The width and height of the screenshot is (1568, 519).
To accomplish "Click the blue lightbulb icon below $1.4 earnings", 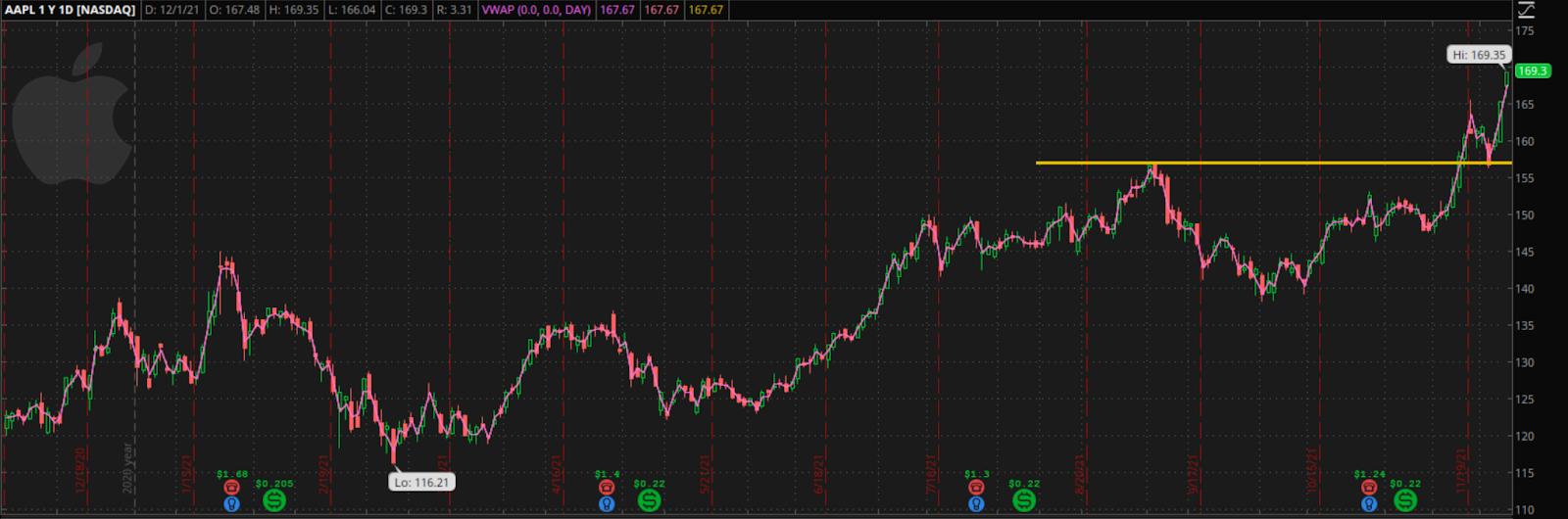I will tap(607, 504).
